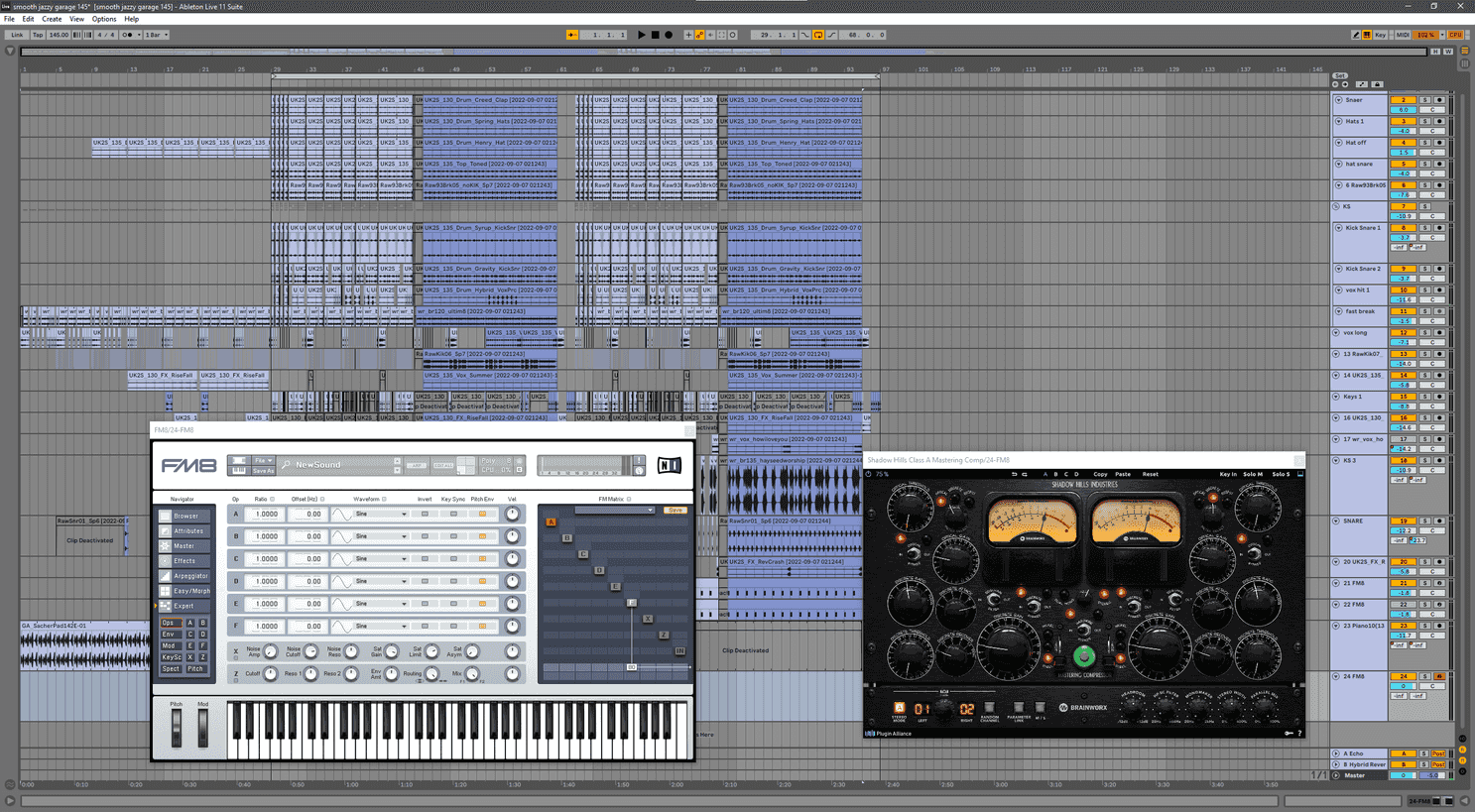Open the FM8 Master page

tap(184, 546)
